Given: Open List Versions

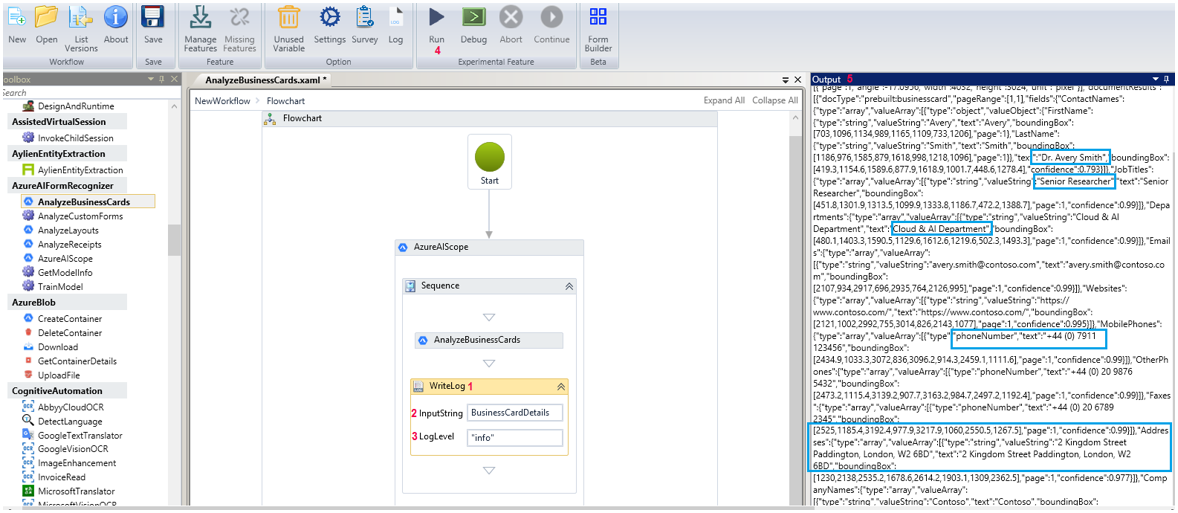Looking at the screenshot, I should pos(81,18).
